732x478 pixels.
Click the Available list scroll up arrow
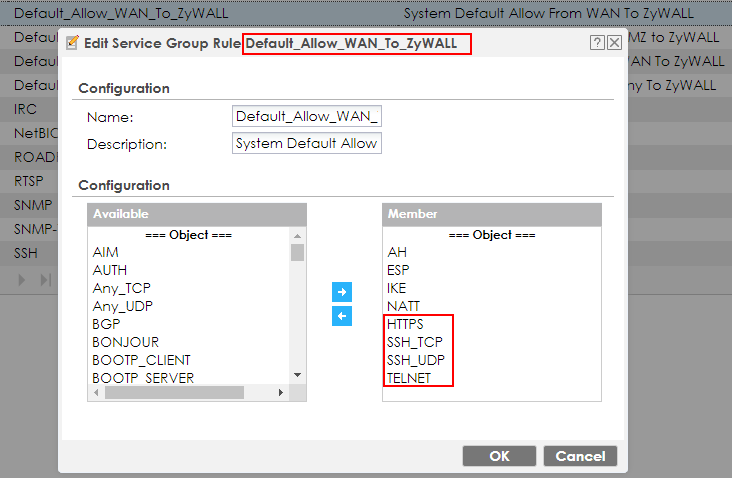pos(297,235)
